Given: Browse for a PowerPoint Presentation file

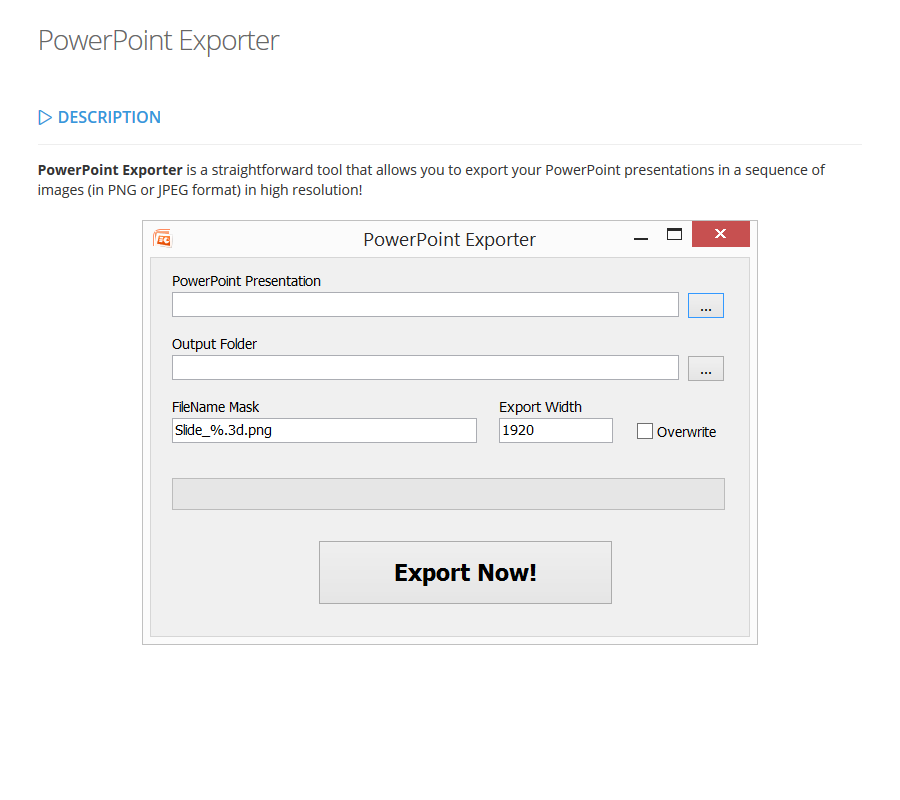Looking at the screenshot, I should coord(705,305).
